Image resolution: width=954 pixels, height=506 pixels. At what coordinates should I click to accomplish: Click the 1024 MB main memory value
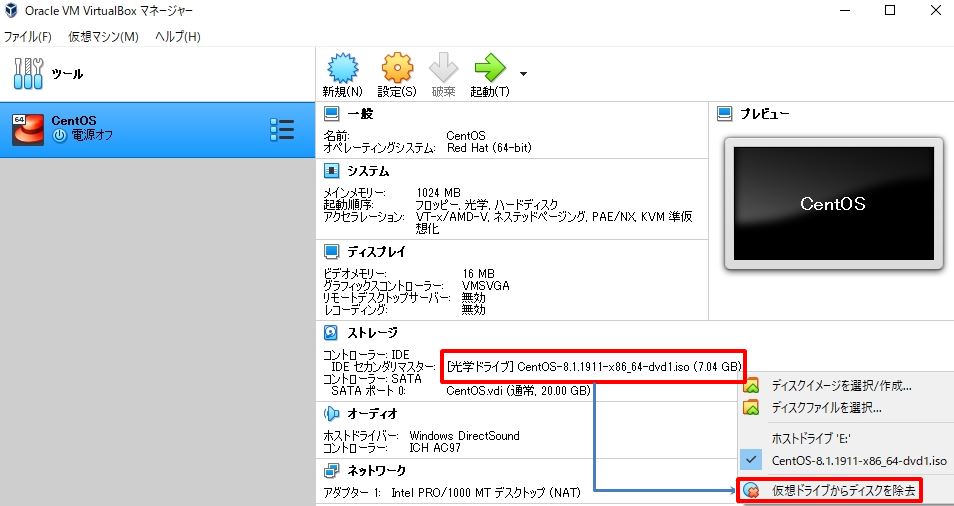[438, 193]
